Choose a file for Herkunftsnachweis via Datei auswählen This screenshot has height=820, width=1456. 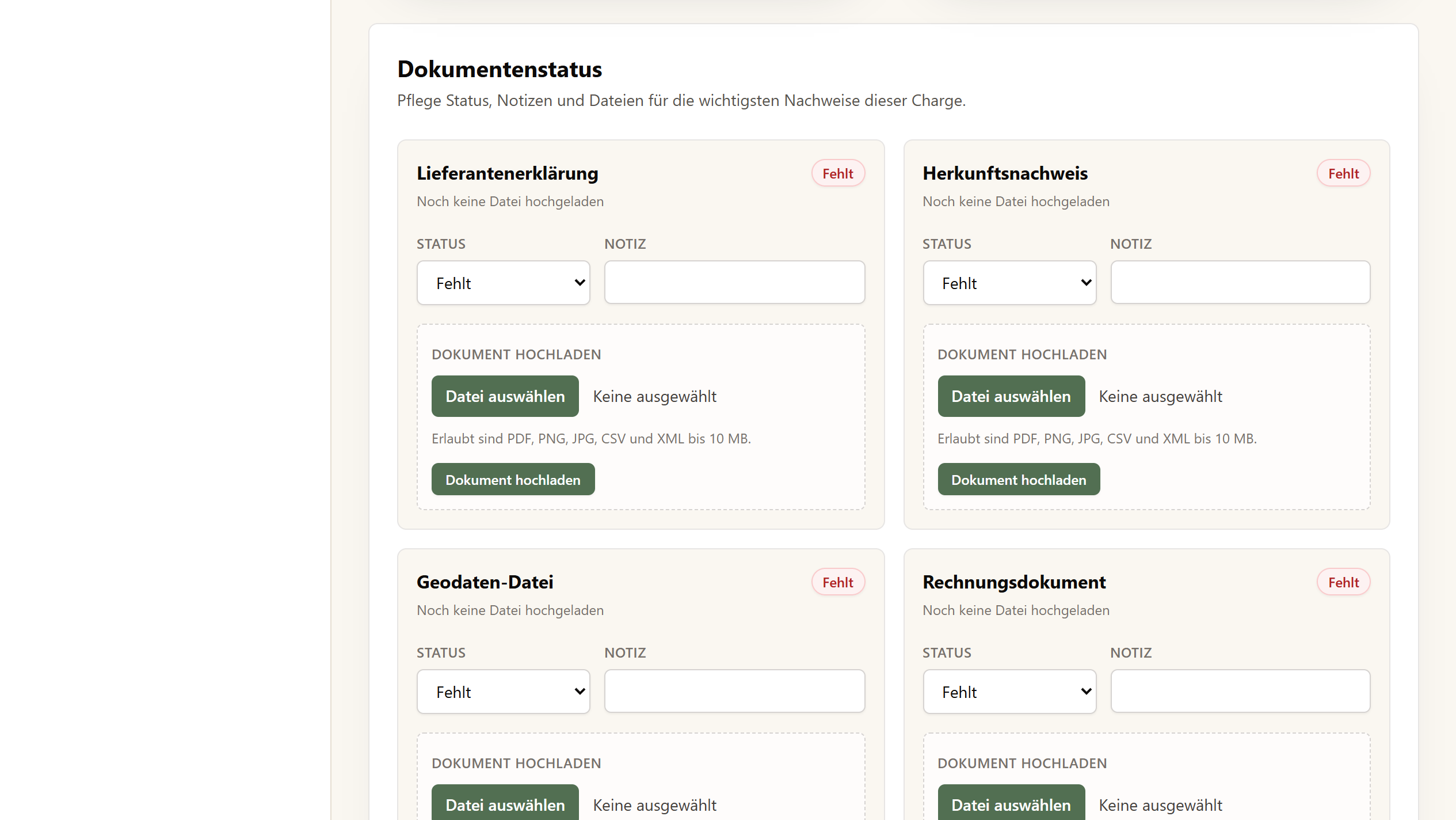(x=1011, y=396)
